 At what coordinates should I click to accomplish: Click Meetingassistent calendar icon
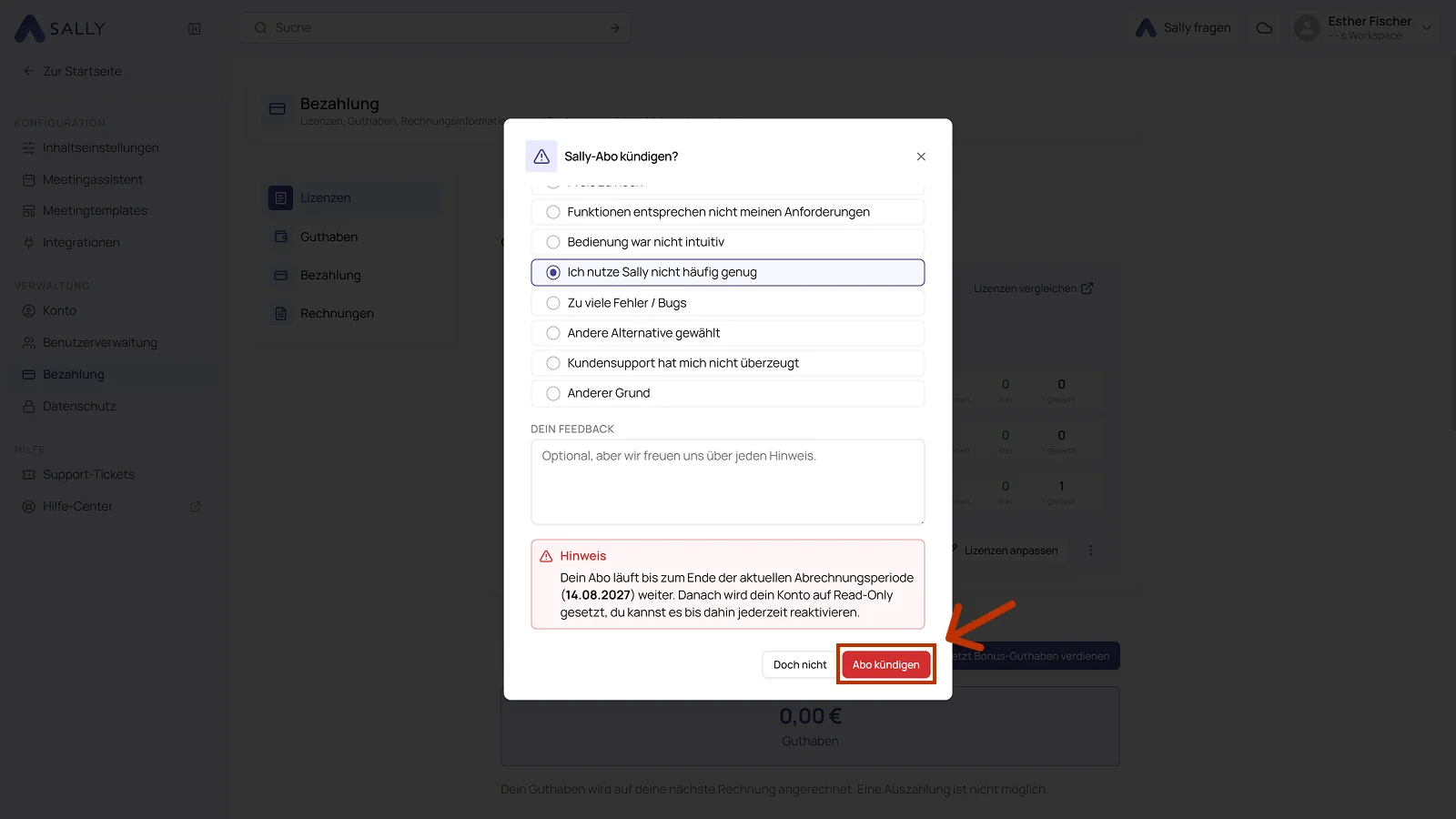click(x=29, y=180)
